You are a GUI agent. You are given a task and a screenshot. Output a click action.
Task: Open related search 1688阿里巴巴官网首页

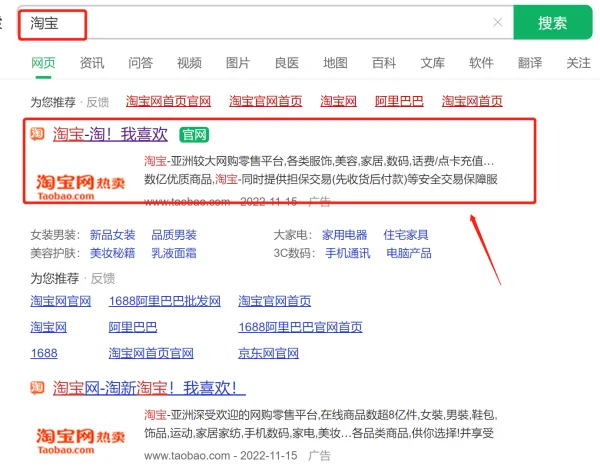[x=300, y=327]
